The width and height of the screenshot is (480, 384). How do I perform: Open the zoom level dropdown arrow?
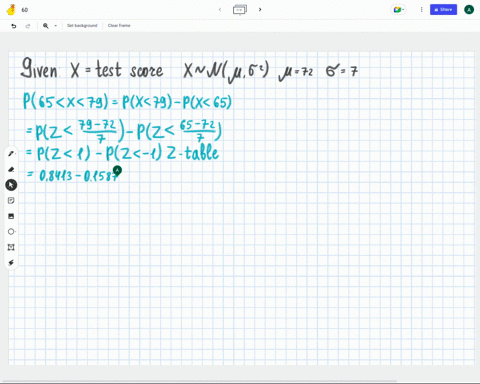[x=56, y=26]
